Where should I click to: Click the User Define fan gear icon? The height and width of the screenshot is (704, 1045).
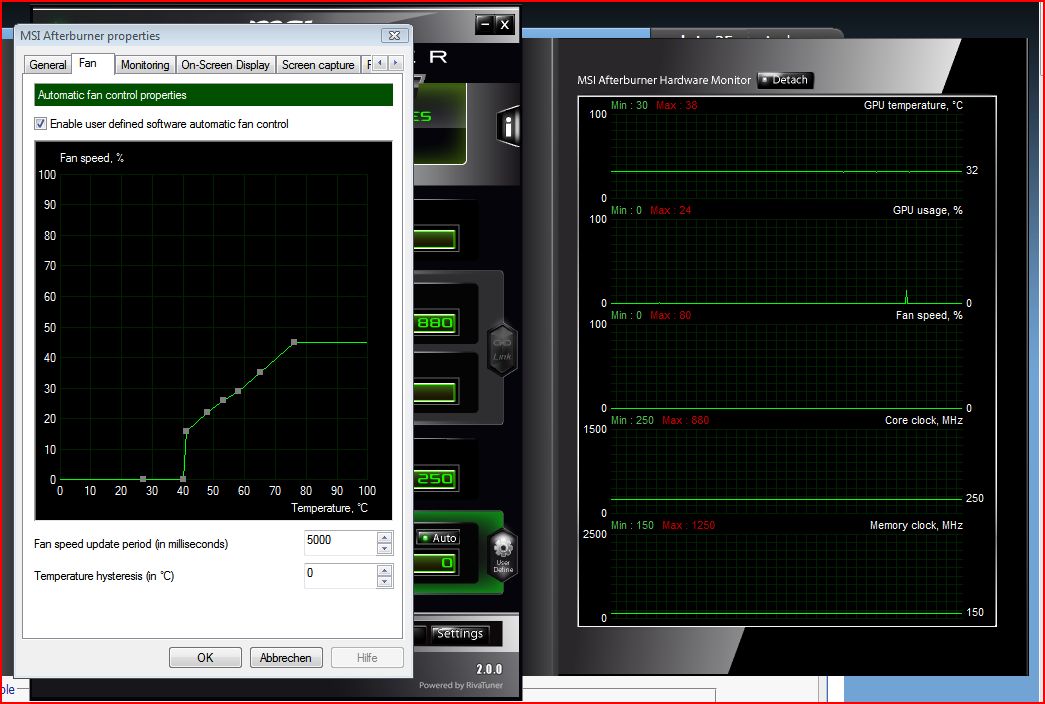(503, 553)
